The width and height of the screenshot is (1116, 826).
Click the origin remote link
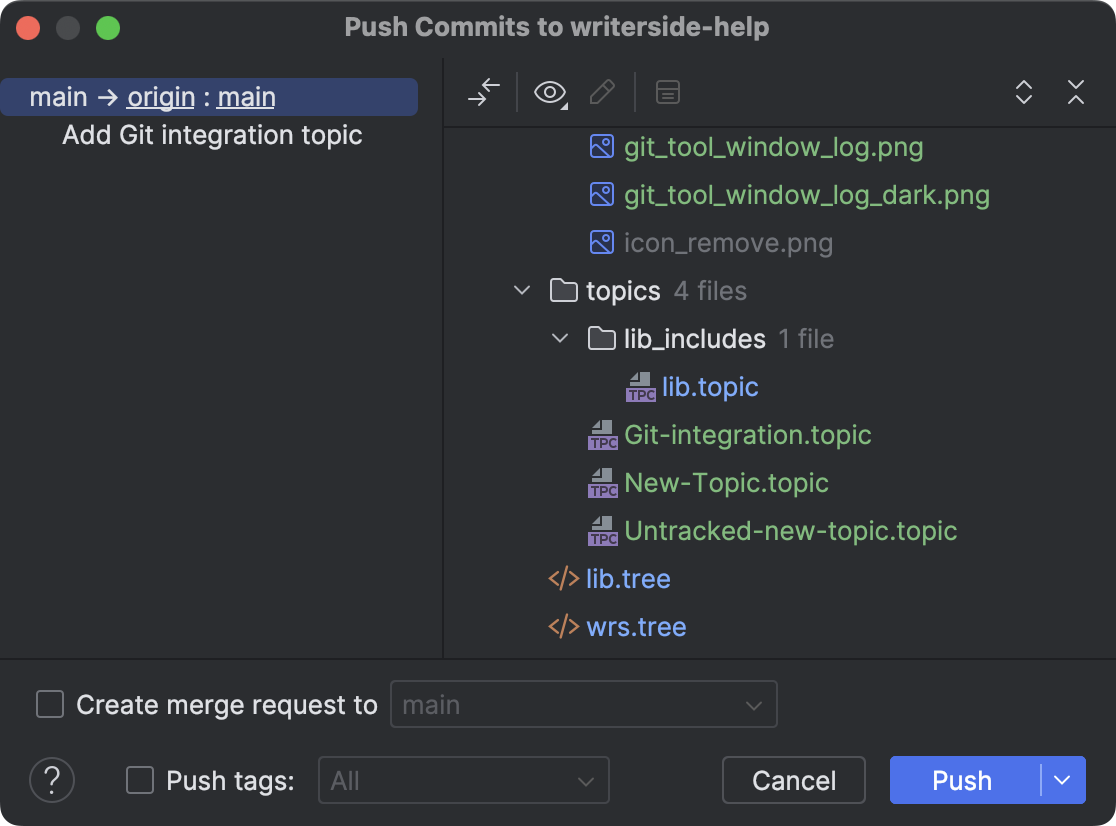coord(160,96)
